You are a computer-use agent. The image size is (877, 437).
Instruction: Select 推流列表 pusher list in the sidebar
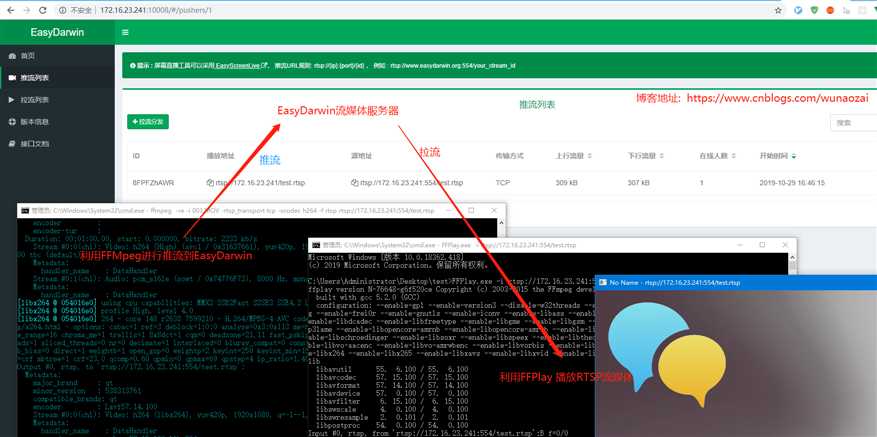tap(57, 78)
